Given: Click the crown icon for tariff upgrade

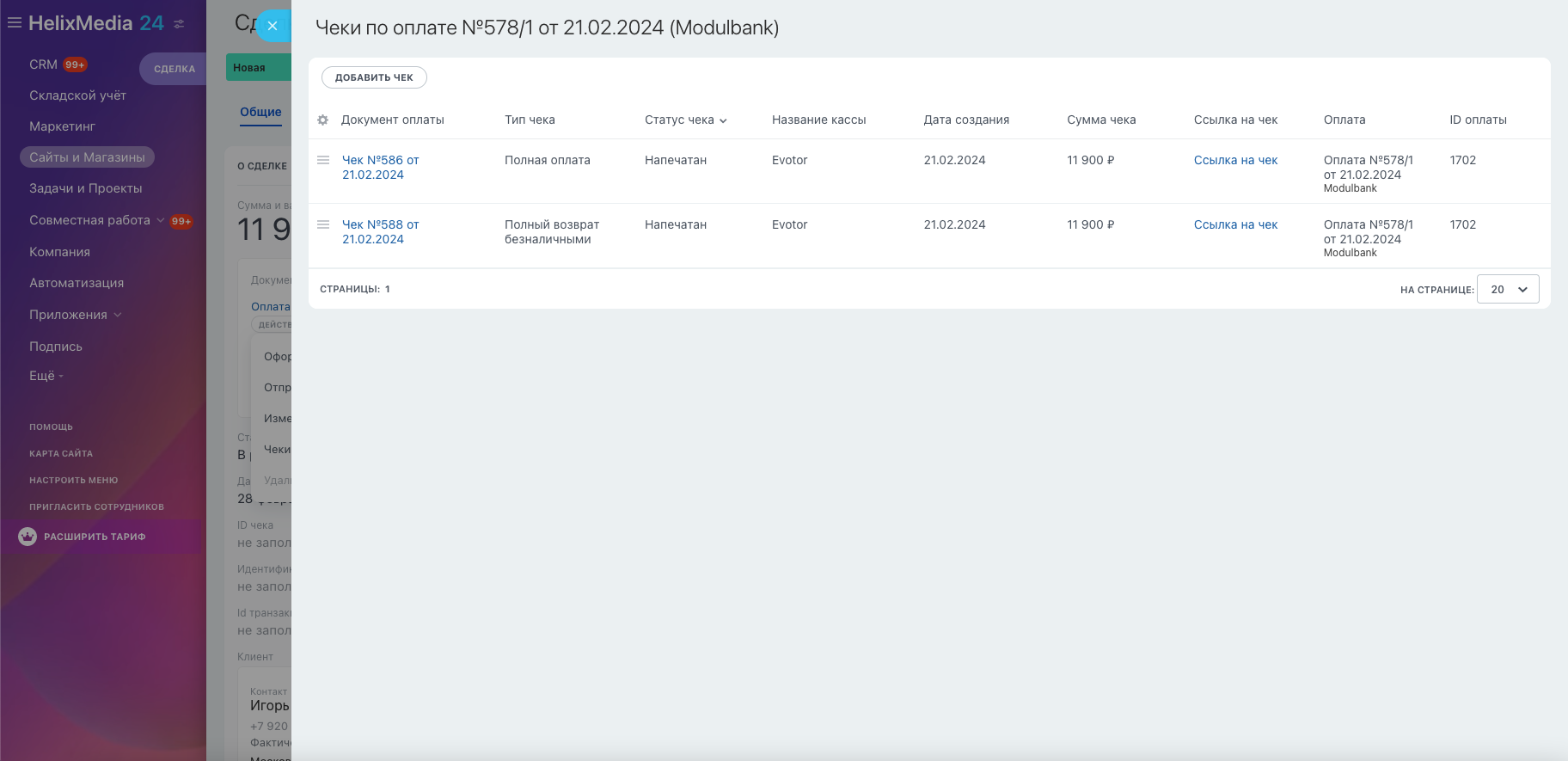Looking at the screenshot, I should click(28, 537).
